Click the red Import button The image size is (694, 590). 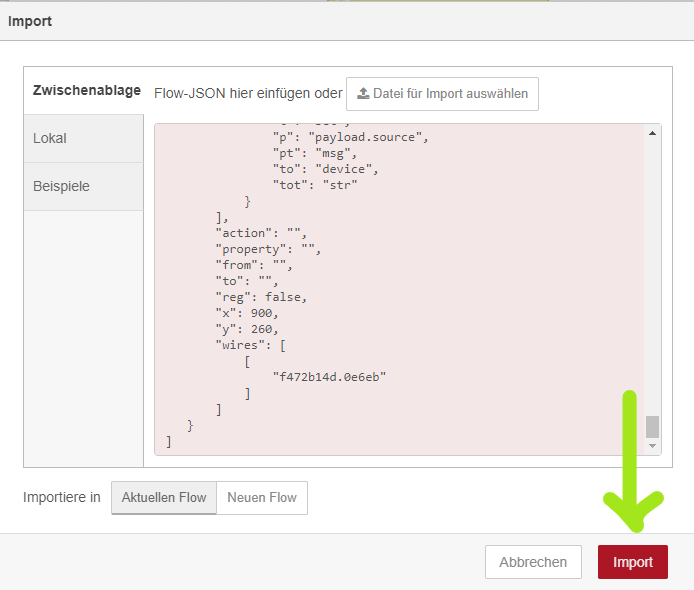pyautogui.click(x=632, y=562)
